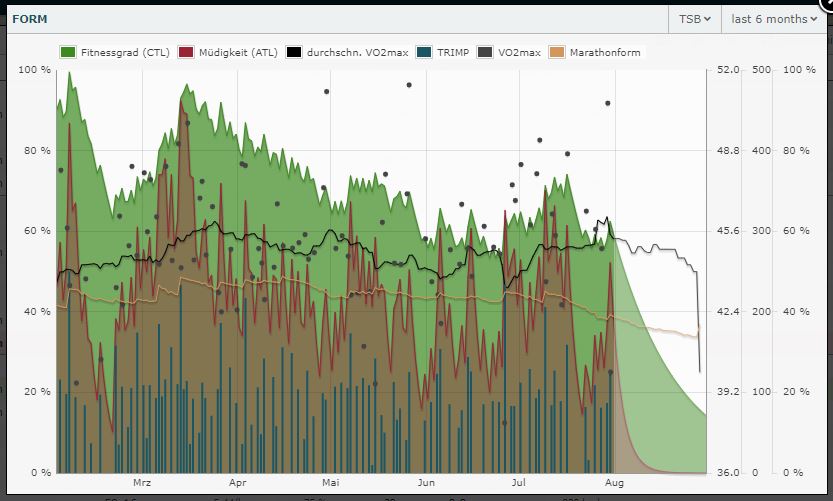Click the FORM panel title
Image resolution: width=833 pixels, height=501 pixels.
30,18
